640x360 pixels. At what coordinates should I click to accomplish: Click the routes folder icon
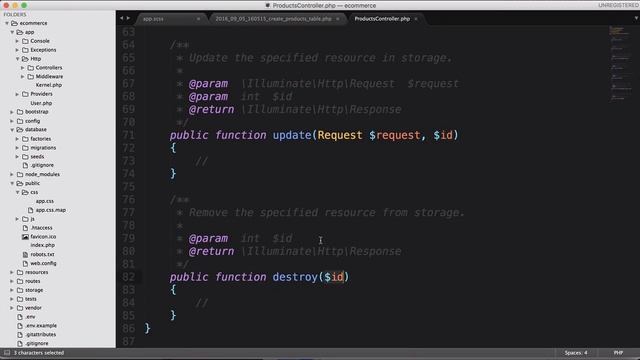click(20, 281)
